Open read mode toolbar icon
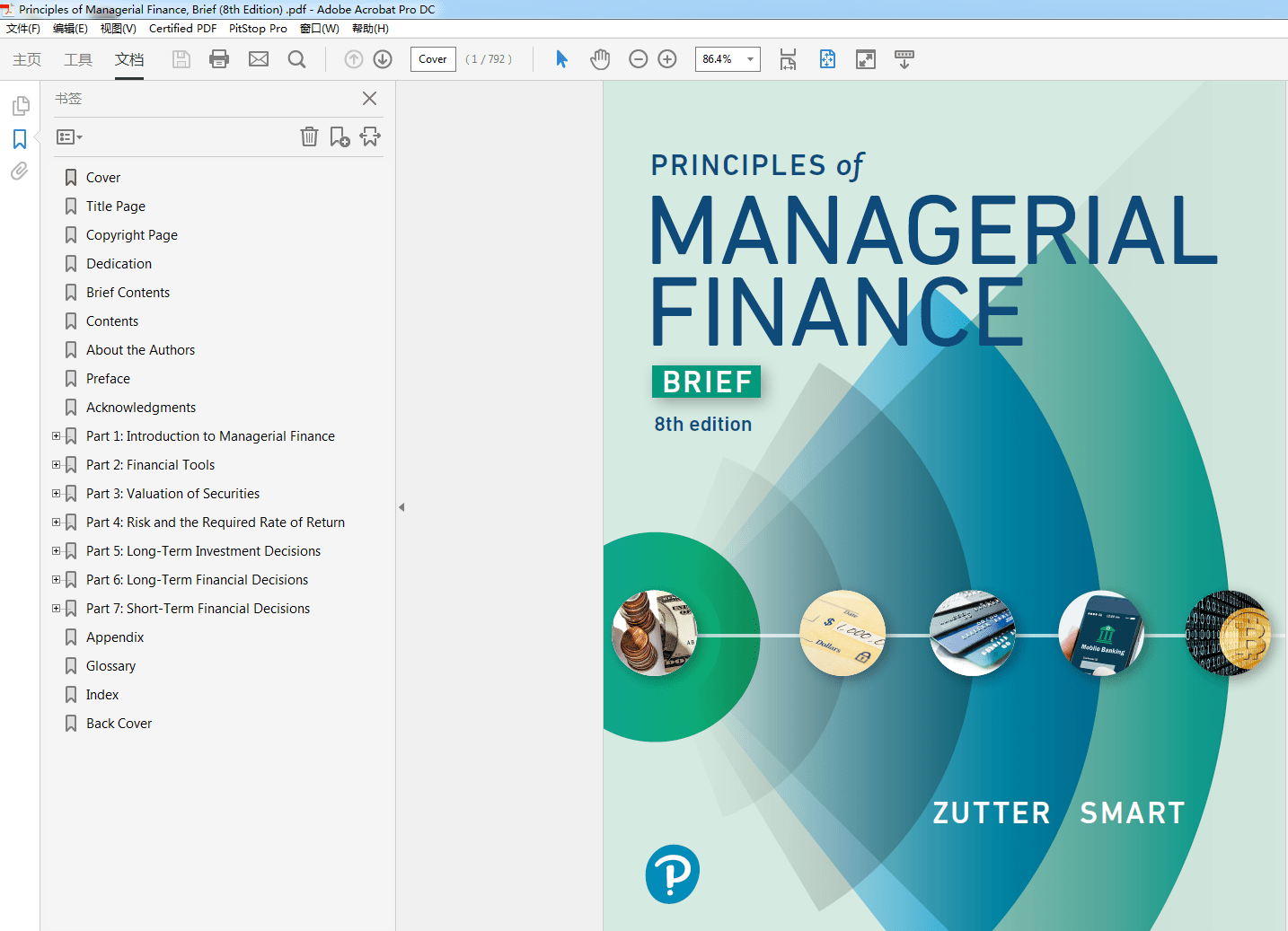1288x931 pixels. (x=904, y=59)
